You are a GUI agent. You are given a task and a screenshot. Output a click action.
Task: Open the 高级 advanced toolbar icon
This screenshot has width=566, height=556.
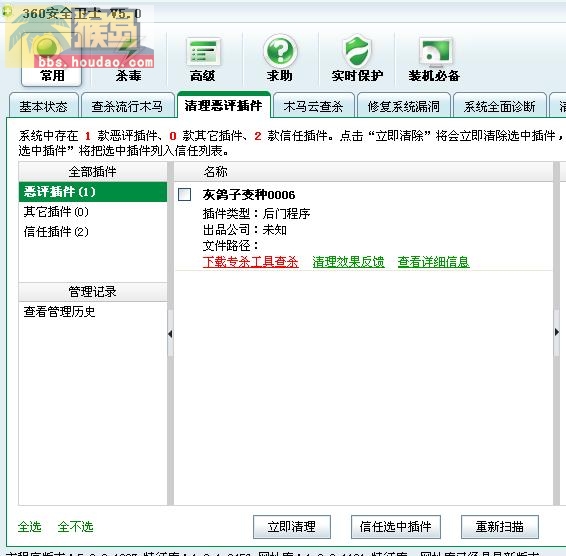pos(203,60)
